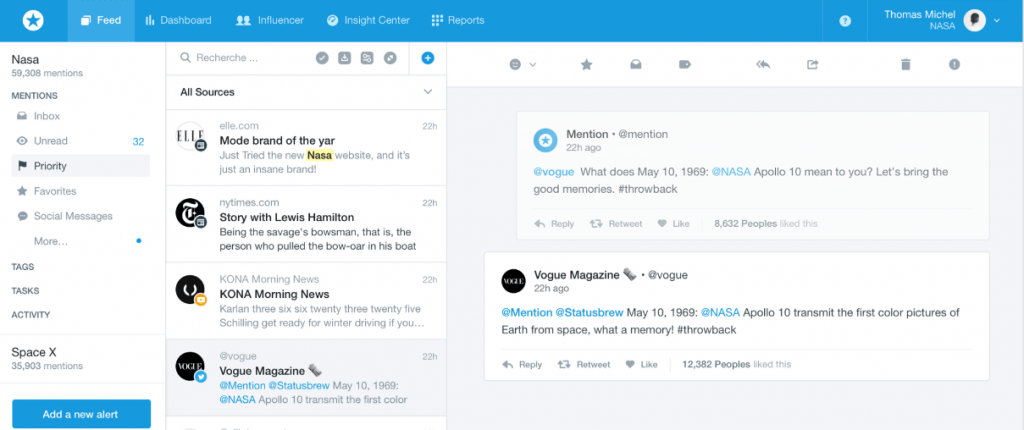Click the share export icon in toolbar

812,65
